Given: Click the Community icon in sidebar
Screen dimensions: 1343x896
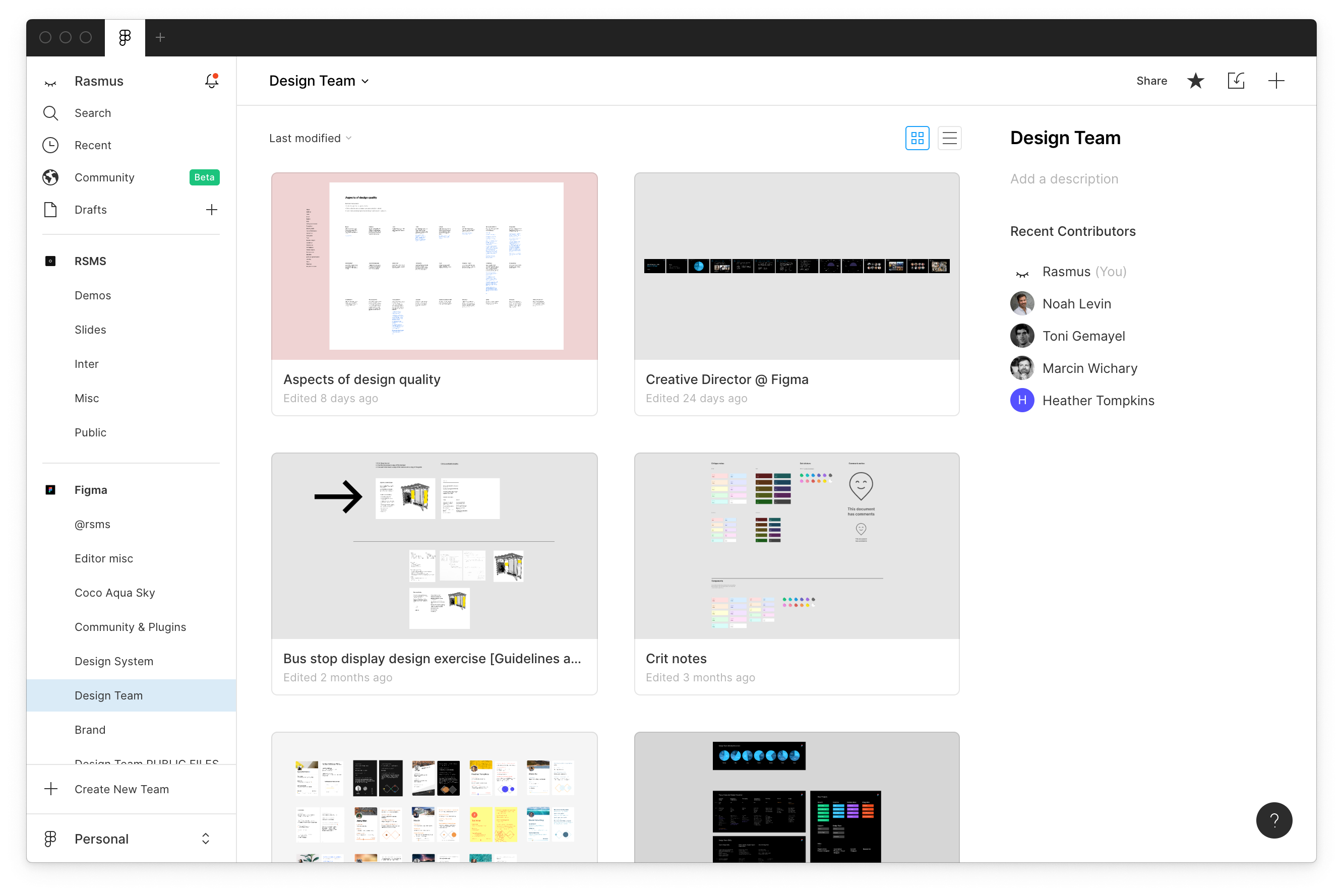Looking at the screenshot, I should pos(50,177).
